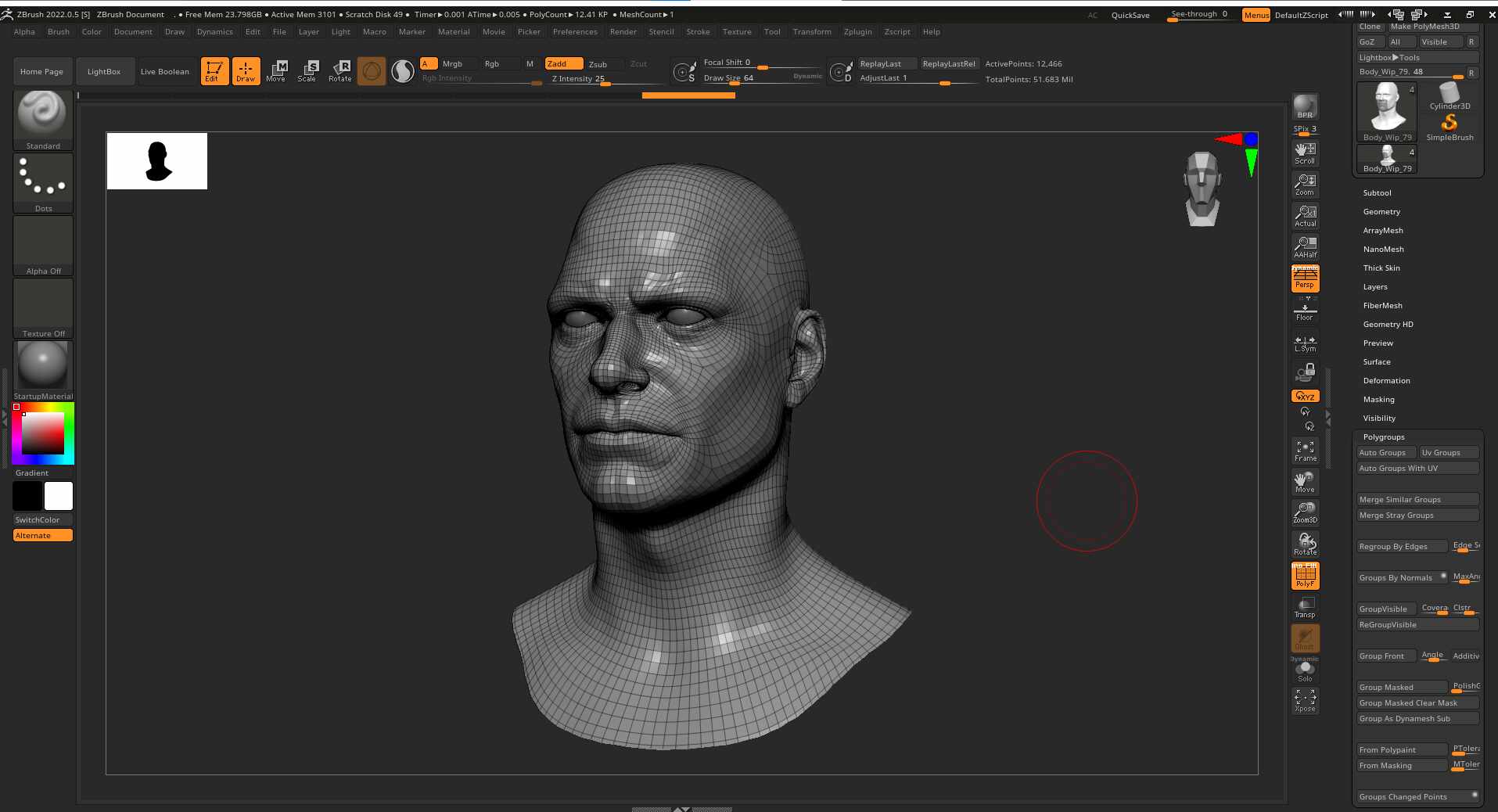Click the BPR render icon
The width and height of the screenshot is (1498, 812).
[x=1305, y=106]
